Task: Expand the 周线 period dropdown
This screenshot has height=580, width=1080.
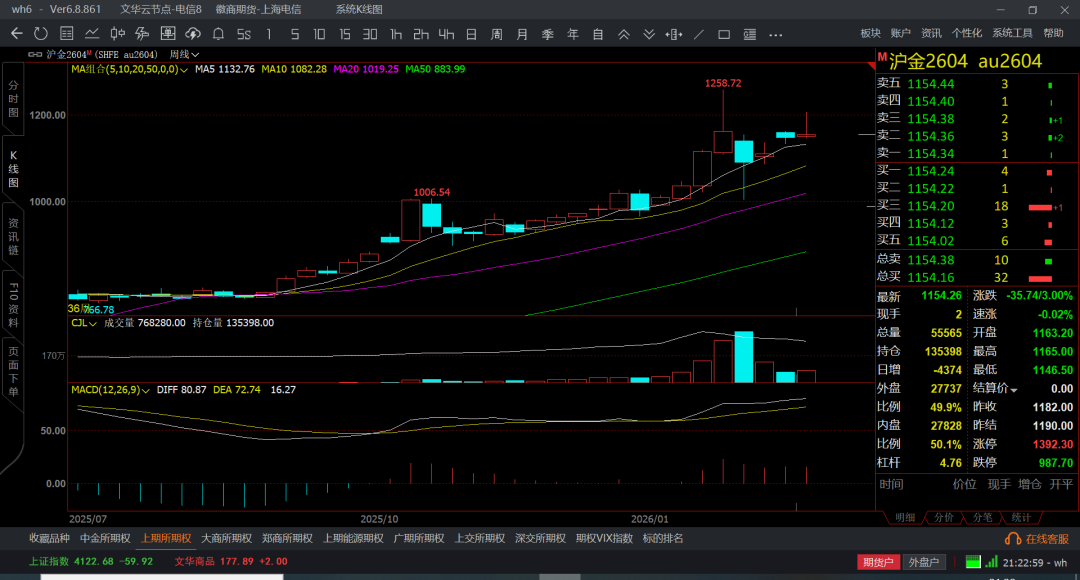Action: point(184,54)
